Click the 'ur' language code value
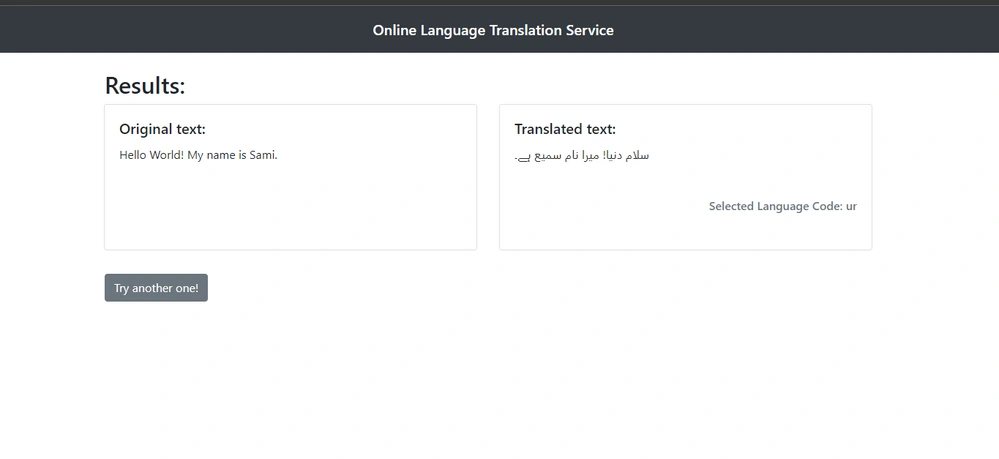Viewport: 999px width, 459px height. (x=851, y=207)
